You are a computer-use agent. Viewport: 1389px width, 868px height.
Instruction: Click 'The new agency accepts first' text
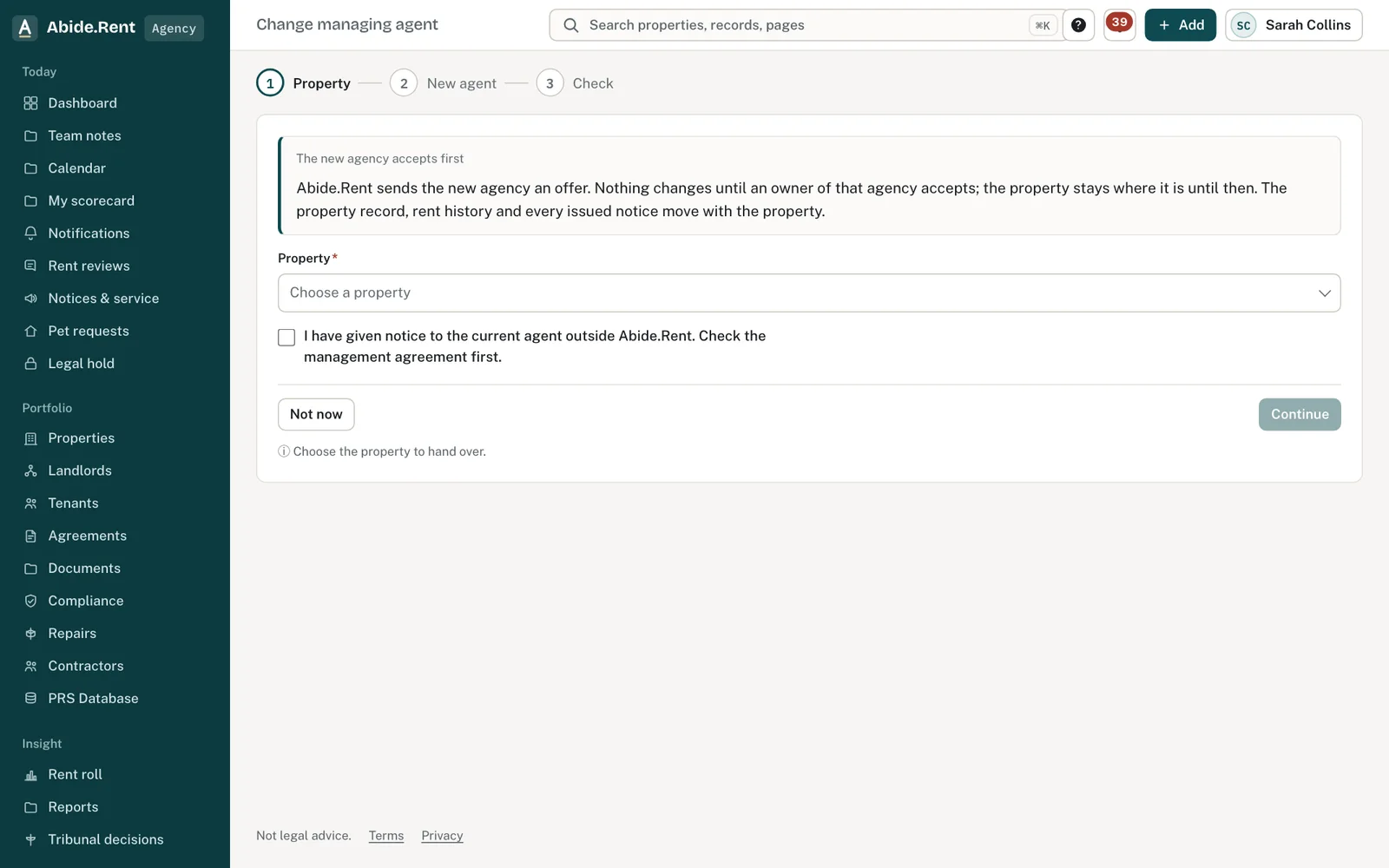(x=380, y=159)
